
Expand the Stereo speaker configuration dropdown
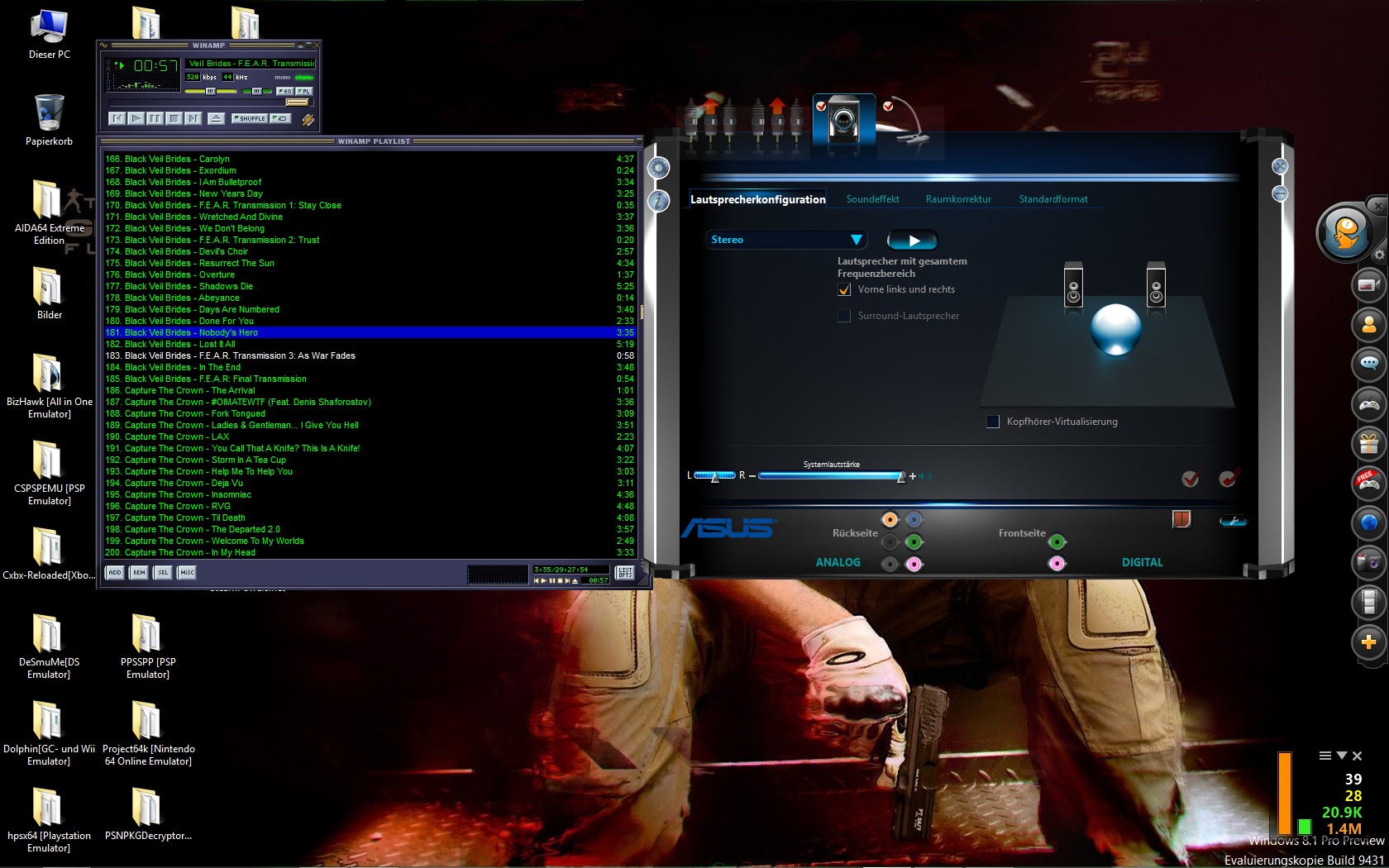point(785,240)
